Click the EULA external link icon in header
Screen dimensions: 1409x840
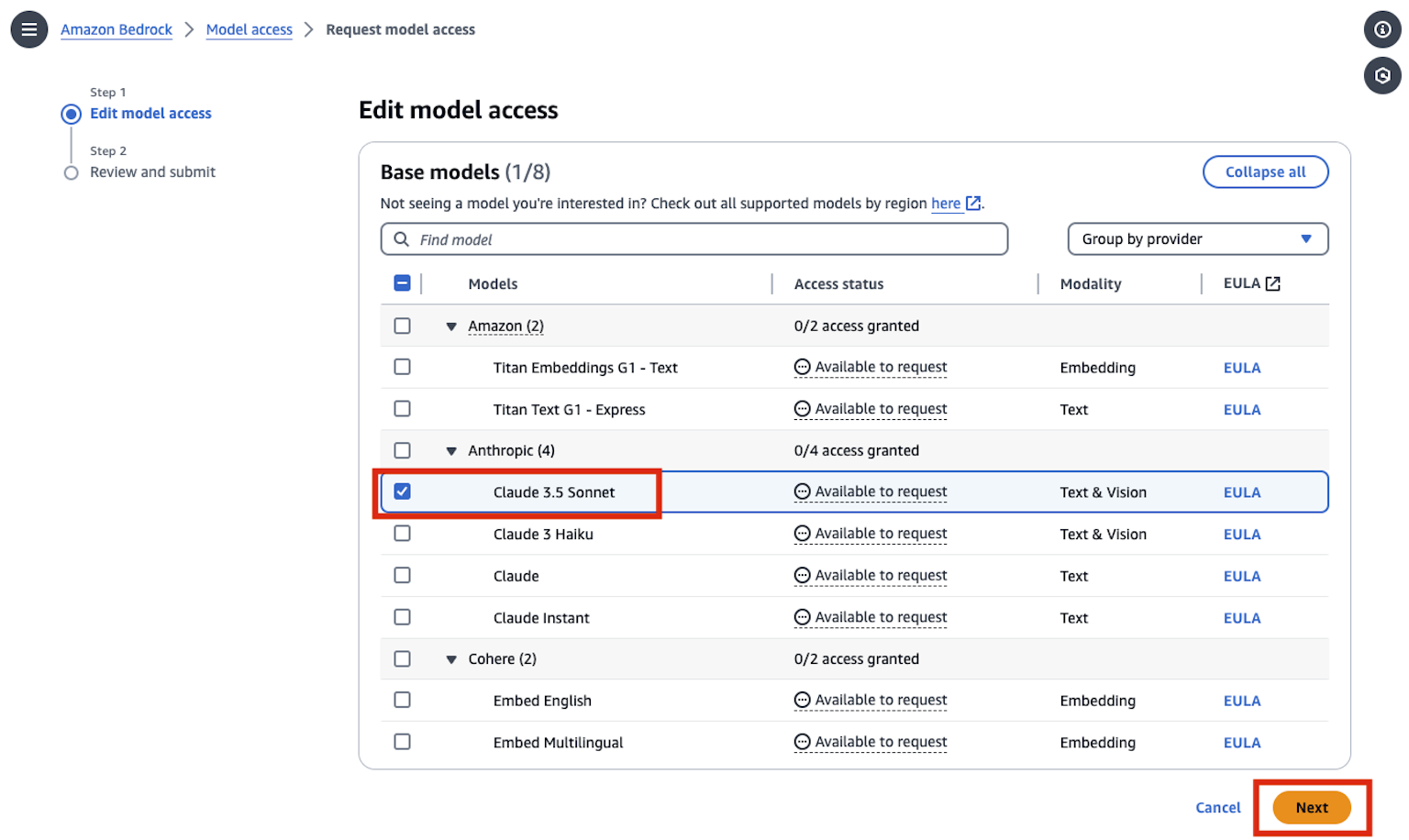(x=1273, y=284)
